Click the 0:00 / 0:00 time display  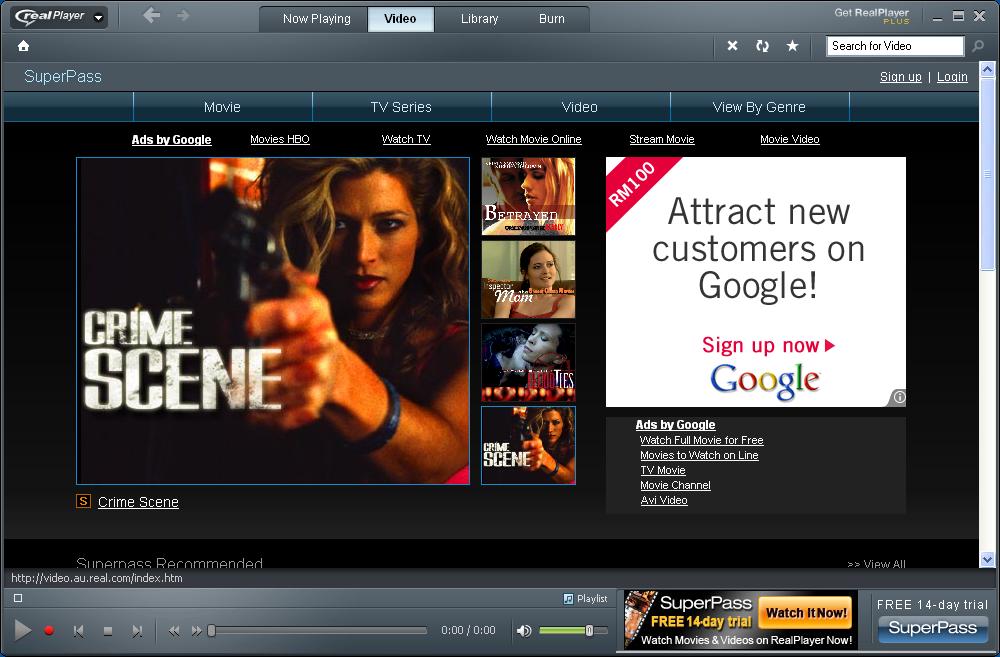tap(468, 630)
